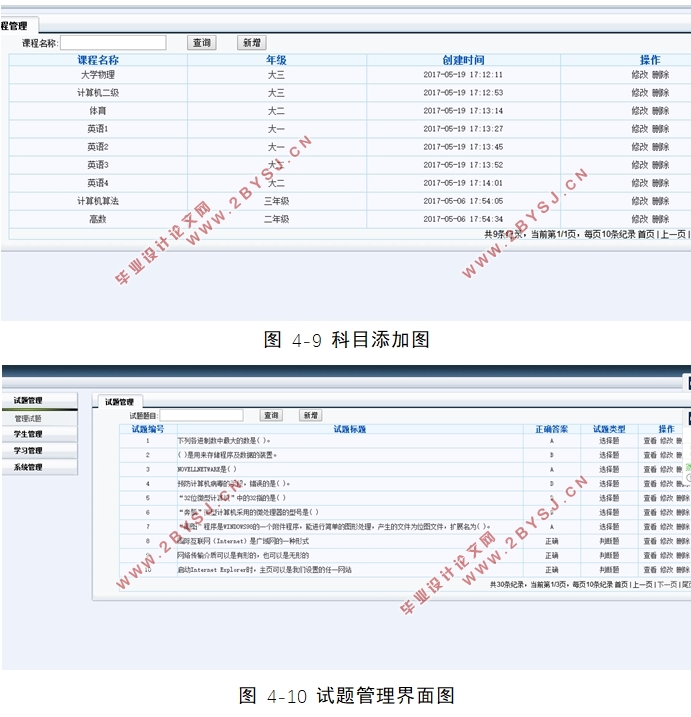Viewport: 691px width, 717px height.
Task: Click 删除 for the 英语2 course row
Action: click(x=660, y=147)
